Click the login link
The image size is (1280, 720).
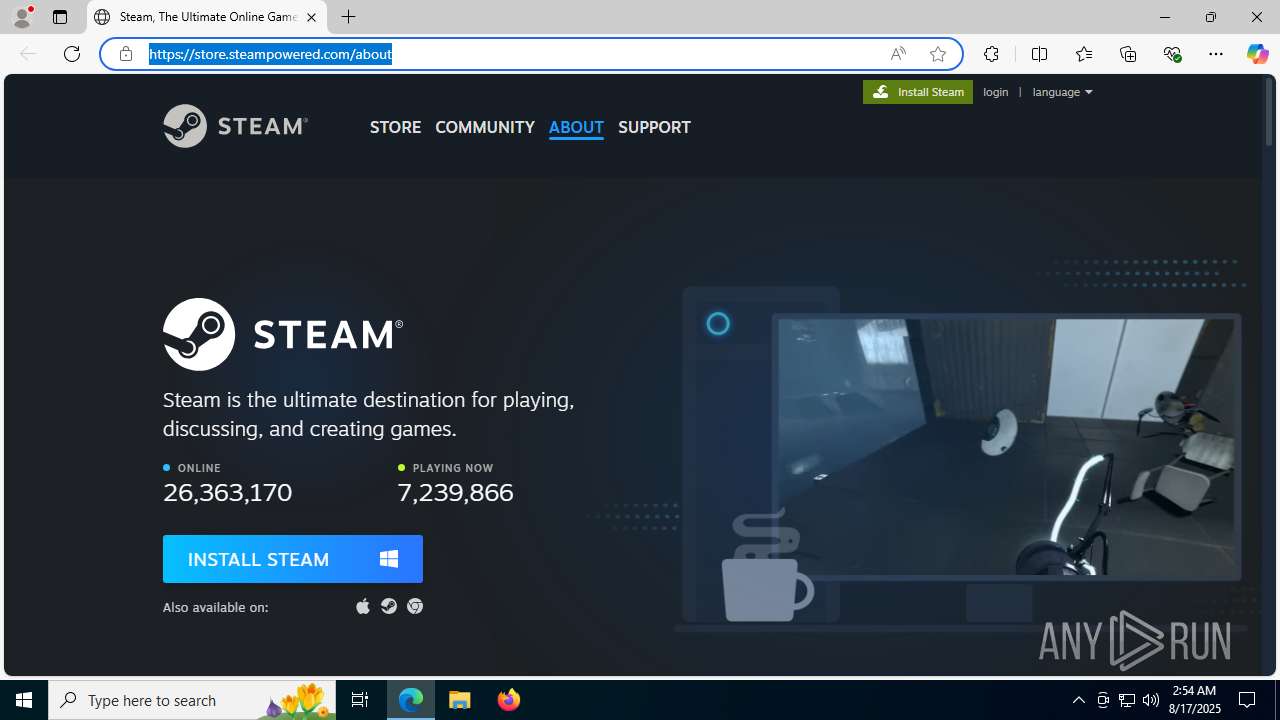tap(995, 92)
